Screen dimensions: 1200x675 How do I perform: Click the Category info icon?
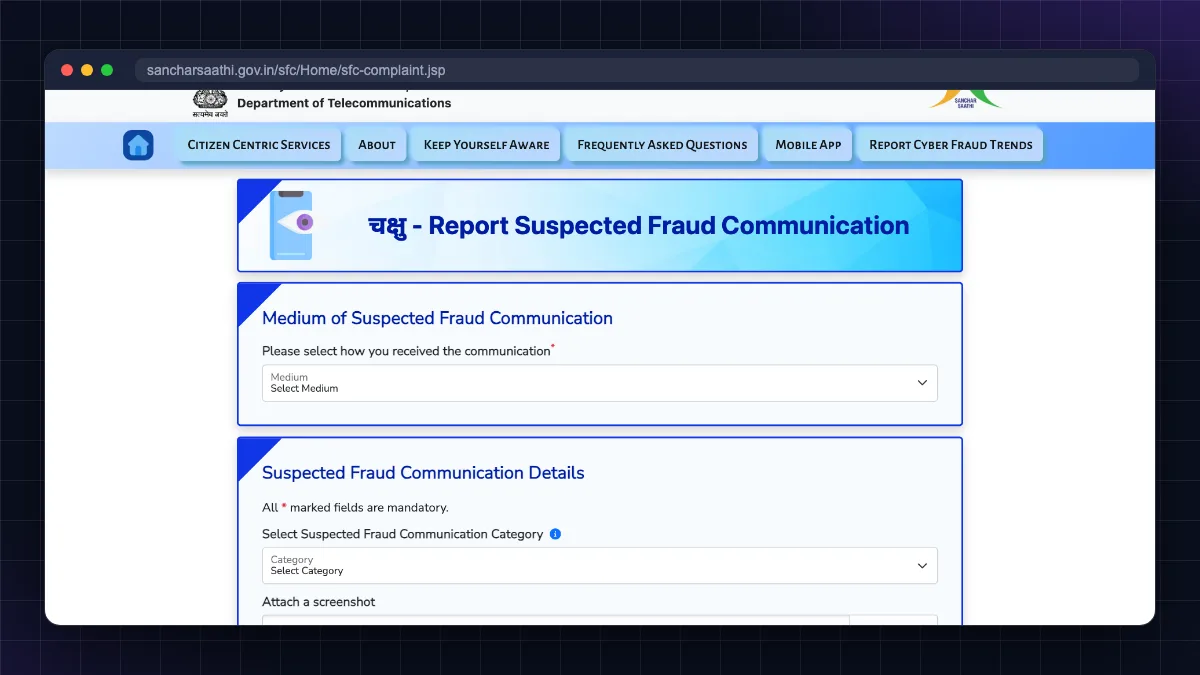[556, 534]
